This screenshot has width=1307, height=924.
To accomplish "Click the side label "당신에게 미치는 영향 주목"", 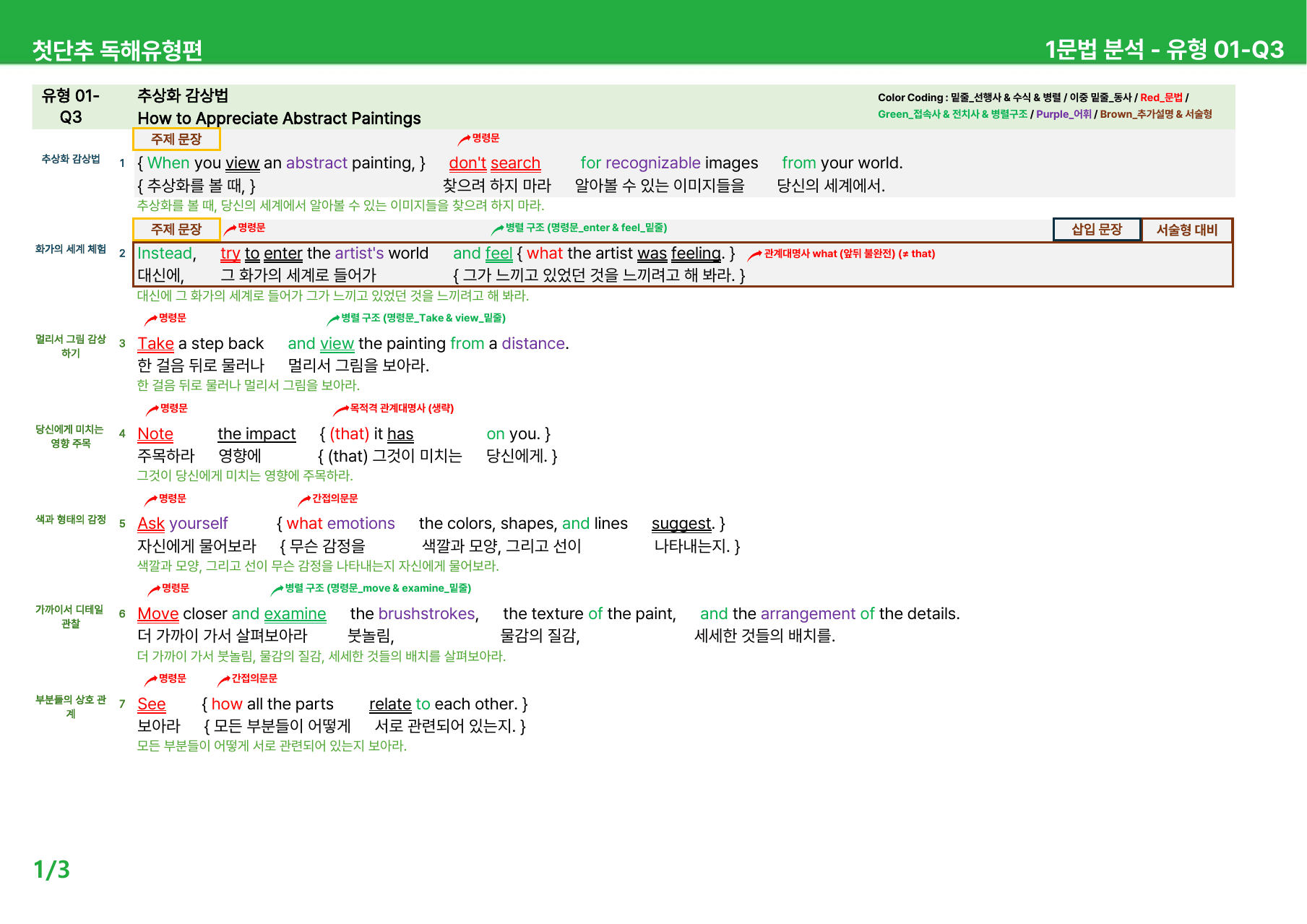I will click(71, 436).
